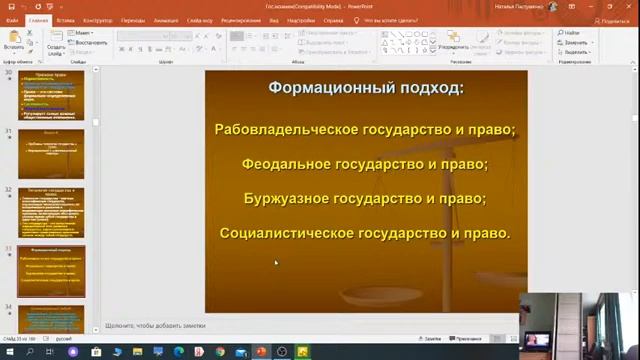Image resolution: width=640 pixels, height=360 pixels.
Task: Click the Normal view icon in status bar
Action: coord(497,339)
